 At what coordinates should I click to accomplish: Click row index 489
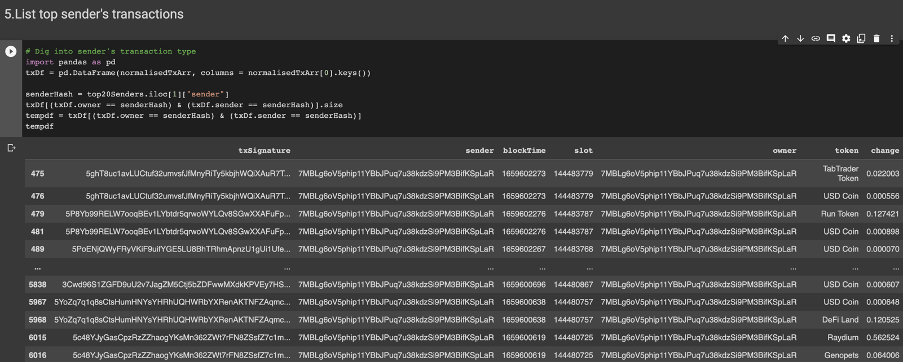(37, 249)
